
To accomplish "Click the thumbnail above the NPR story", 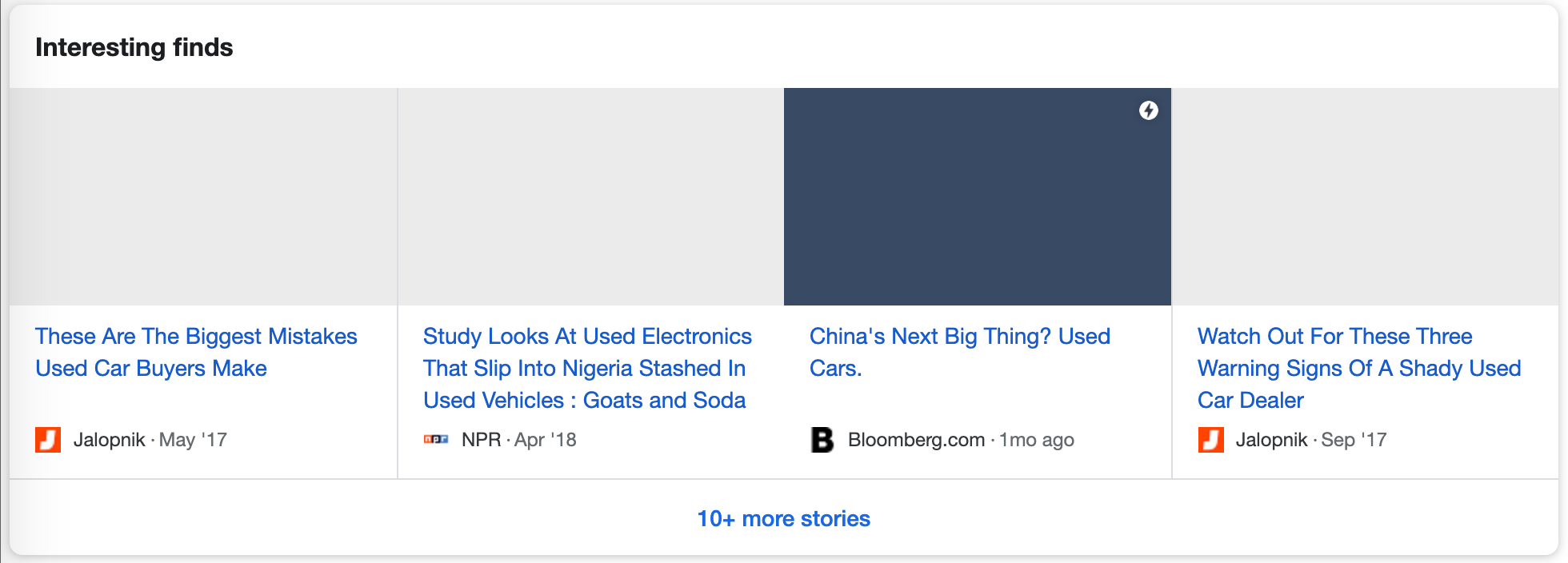I will [x=590, y=197].
